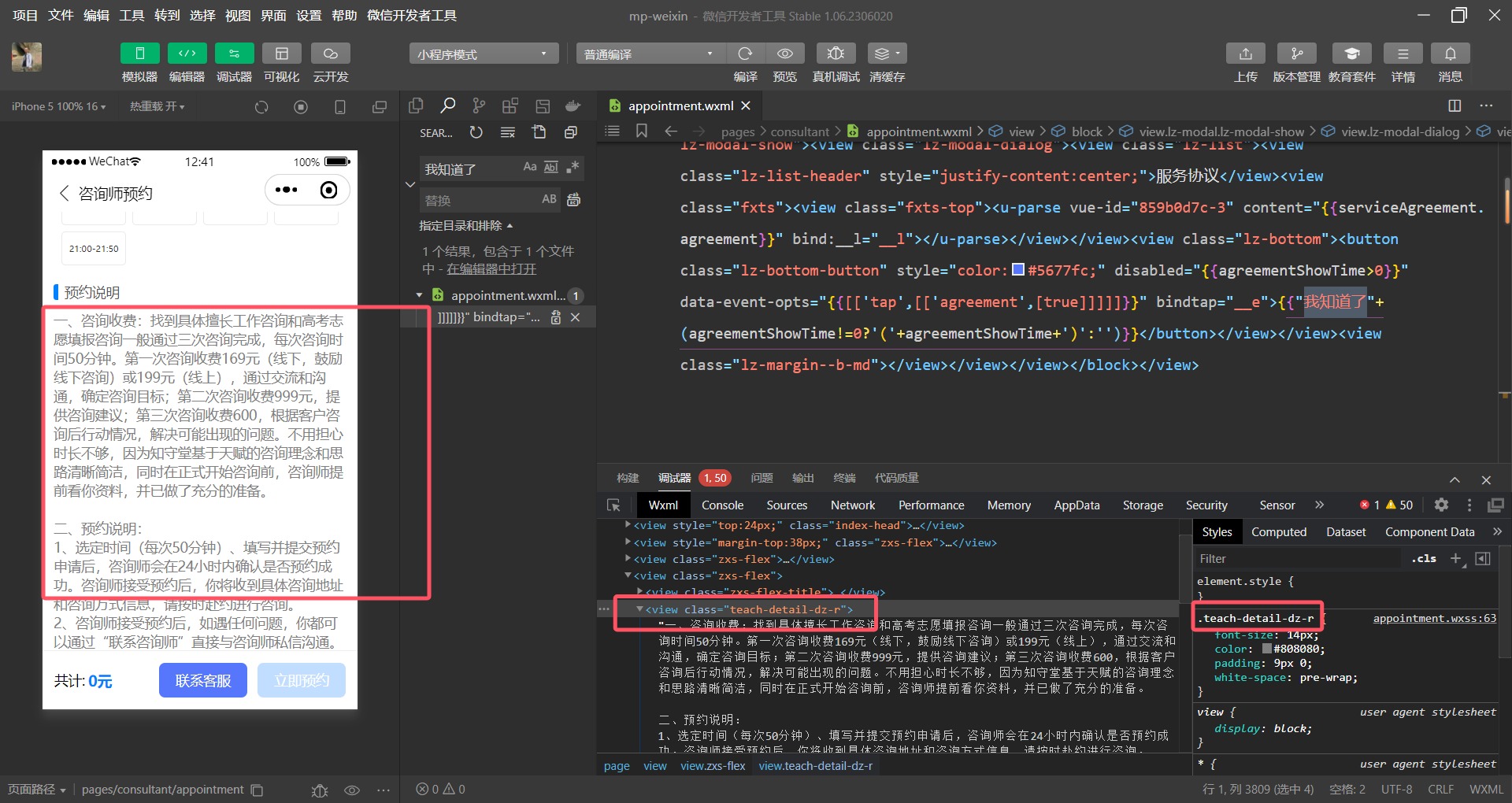The width and height of the screenshot is (1512, 803).
Task: Toggle match case Aa in search
Action: [x=530, y=167]
